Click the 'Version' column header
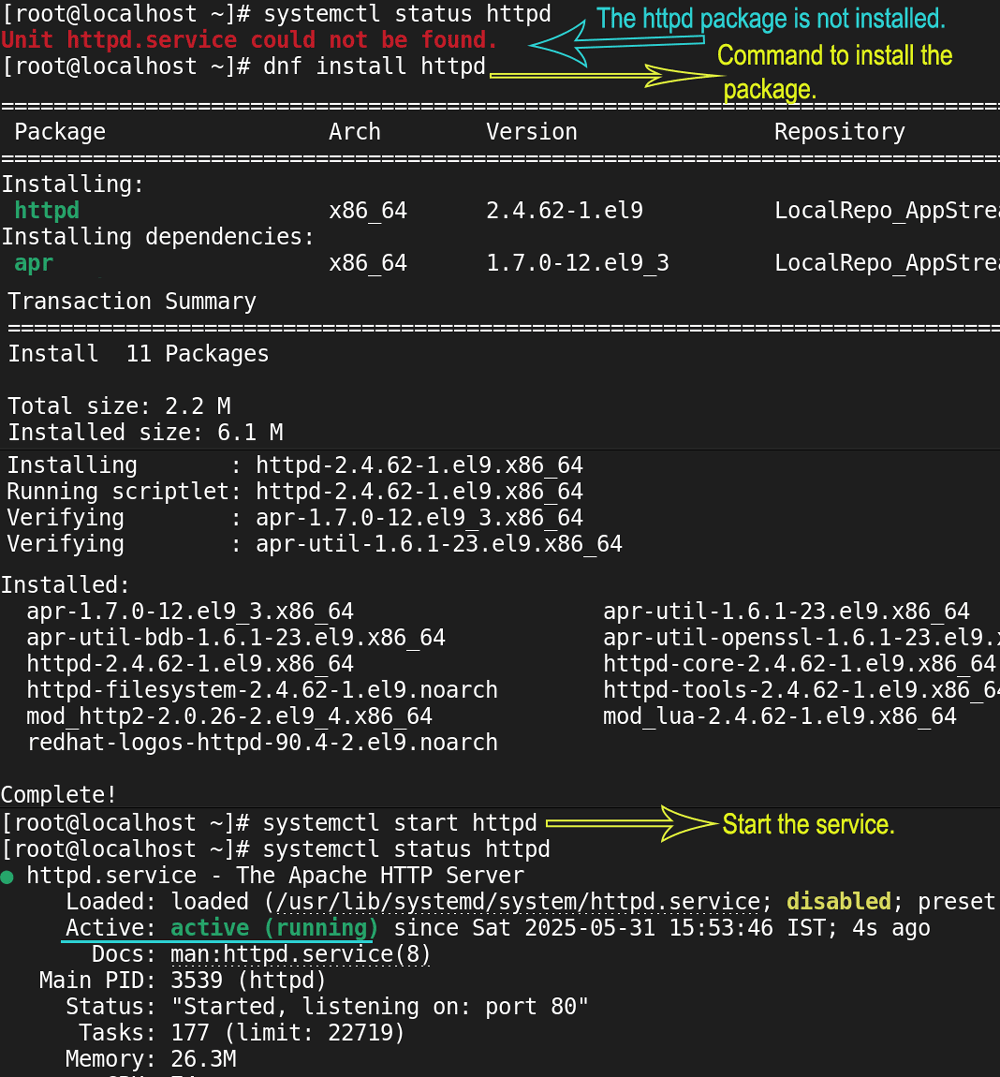Image resolution: width=1000 pixels, height=1077 pixels. click(532, 131)
